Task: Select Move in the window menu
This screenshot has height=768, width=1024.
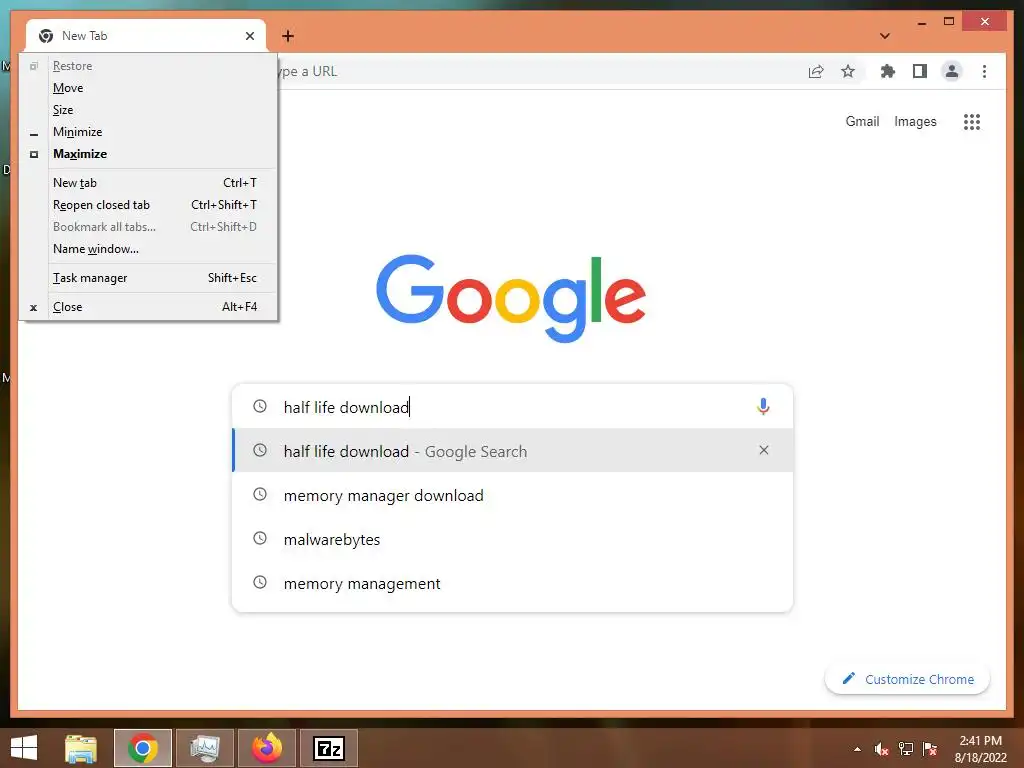Action: pyautogui.click(x=149, y=88)
